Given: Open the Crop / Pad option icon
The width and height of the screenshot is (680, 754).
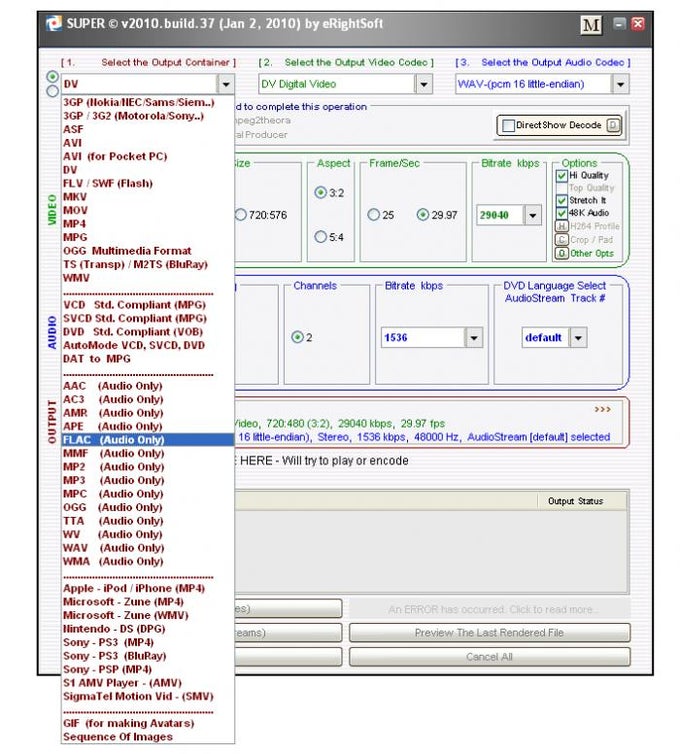Looking at the screenshot, I should click(x=561, y=239).
